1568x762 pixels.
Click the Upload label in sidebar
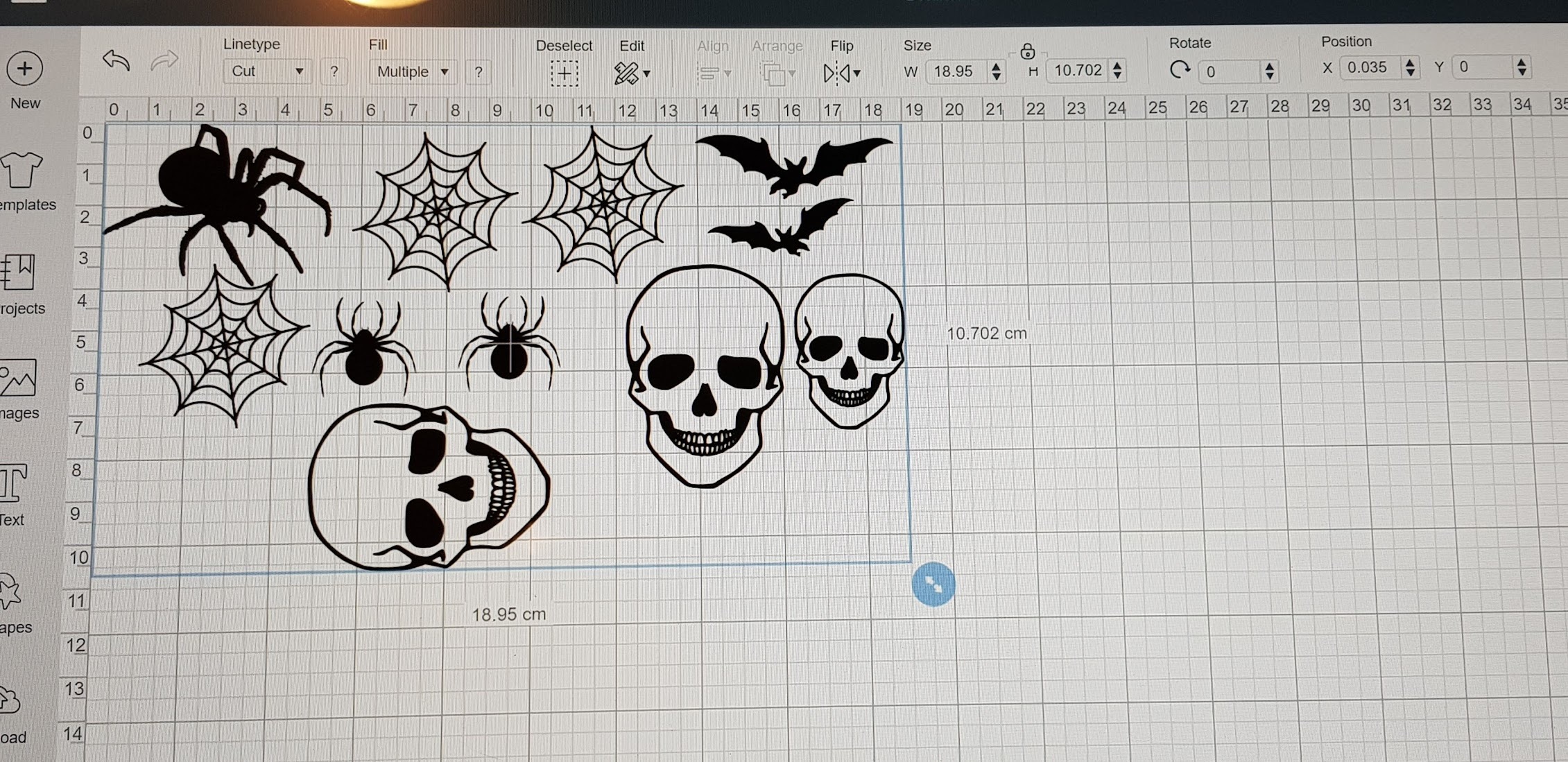(x=13, y=737)
